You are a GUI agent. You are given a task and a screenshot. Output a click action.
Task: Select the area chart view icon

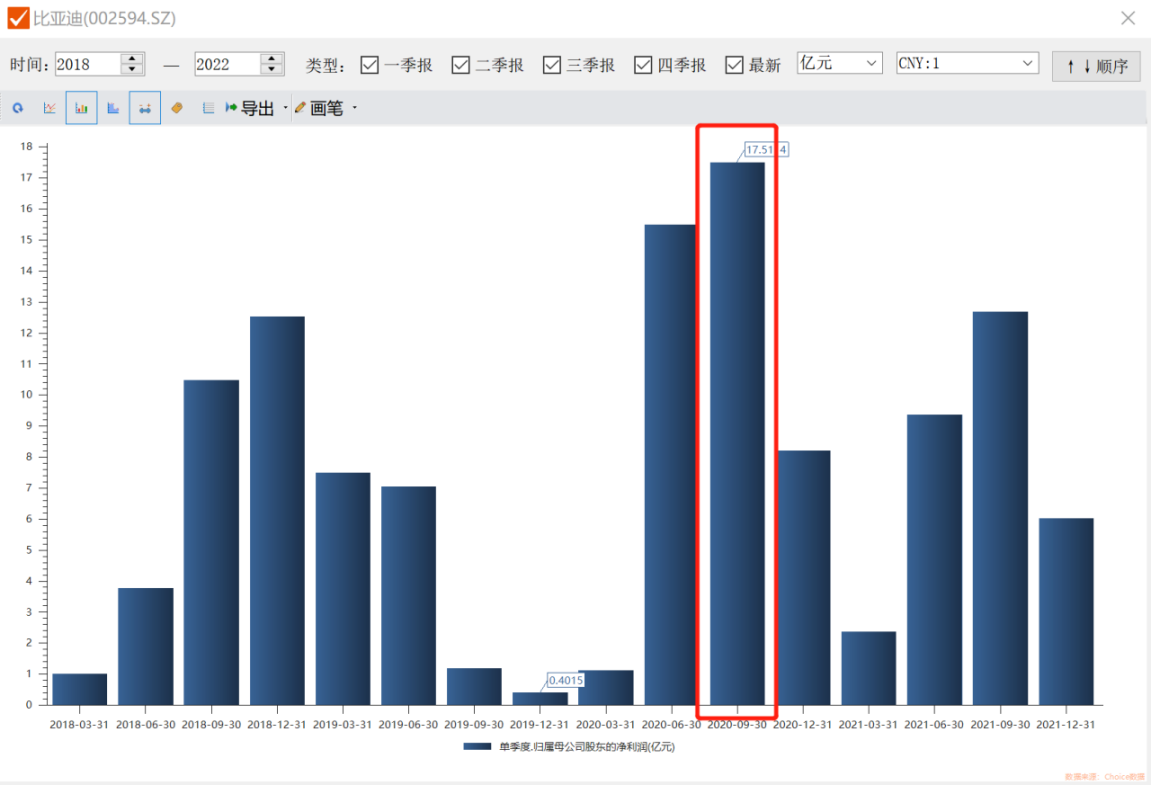point(113,108)
